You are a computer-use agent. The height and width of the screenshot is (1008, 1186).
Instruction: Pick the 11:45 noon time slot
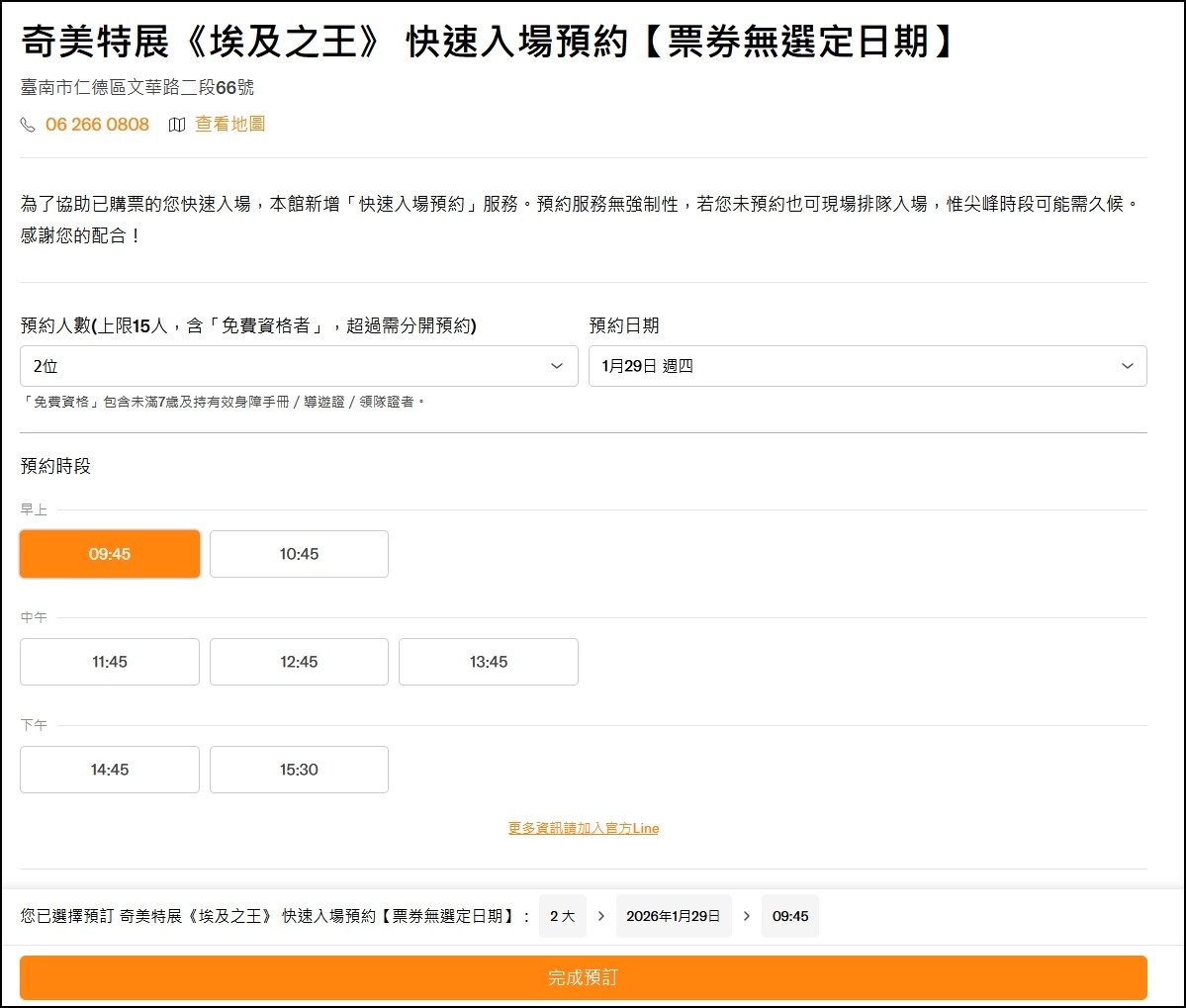(x=110, y=662)
